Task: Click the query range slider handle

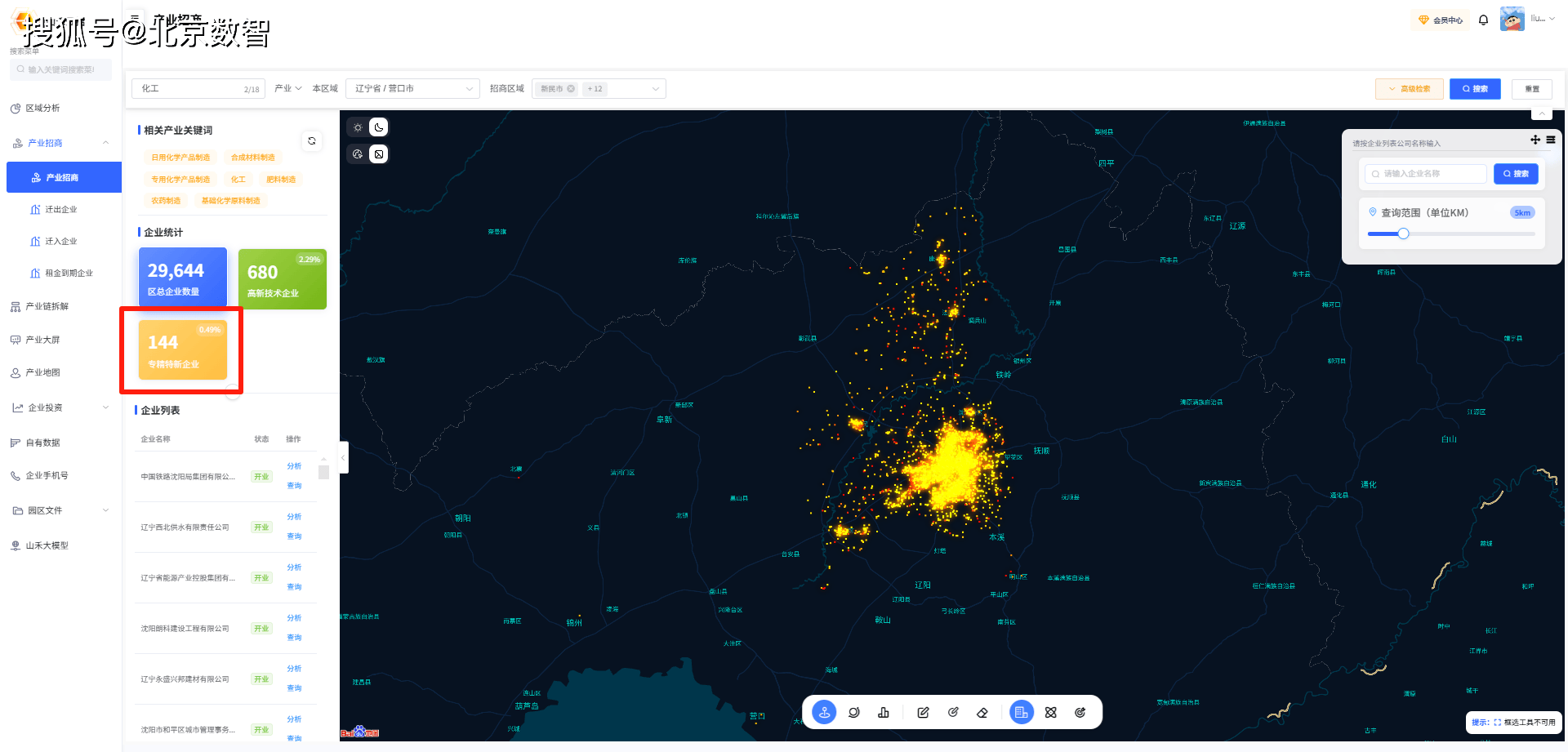Action: (x=1403, y=234)
